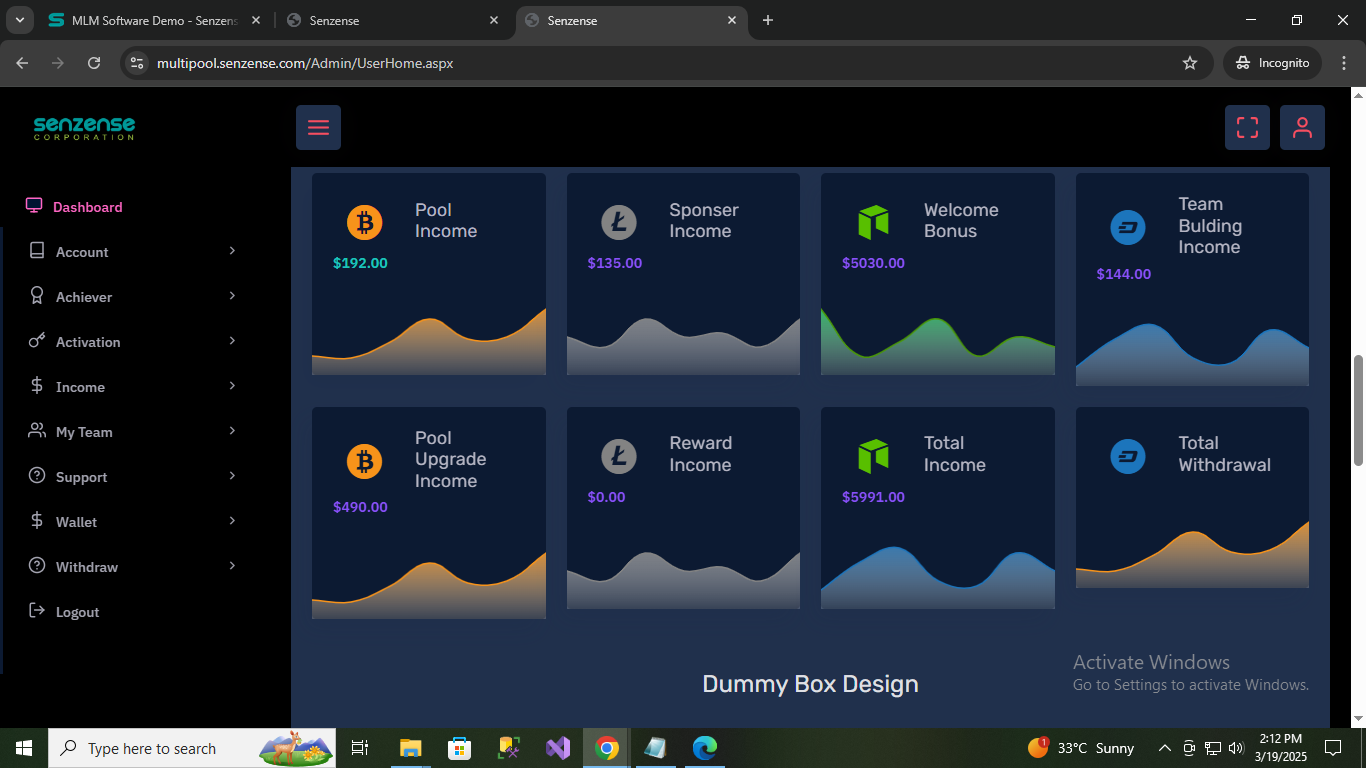The width and height of the screenshot is (1366, 768).
Task: Switch to the MLM Software Demo tab
Action: [x=155, y=21]
